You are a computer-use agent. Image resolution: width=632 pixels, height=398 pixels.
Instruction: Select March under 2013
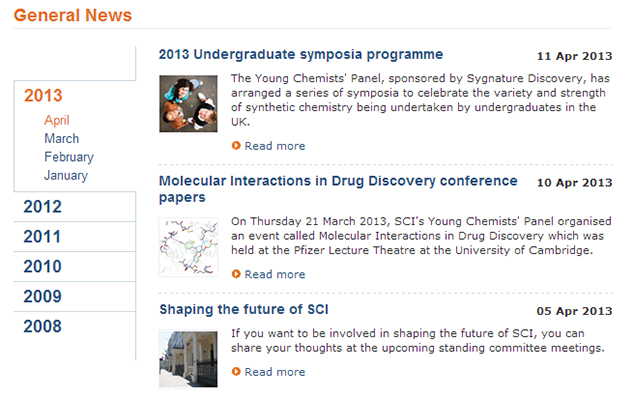click(x=62, y=138)
